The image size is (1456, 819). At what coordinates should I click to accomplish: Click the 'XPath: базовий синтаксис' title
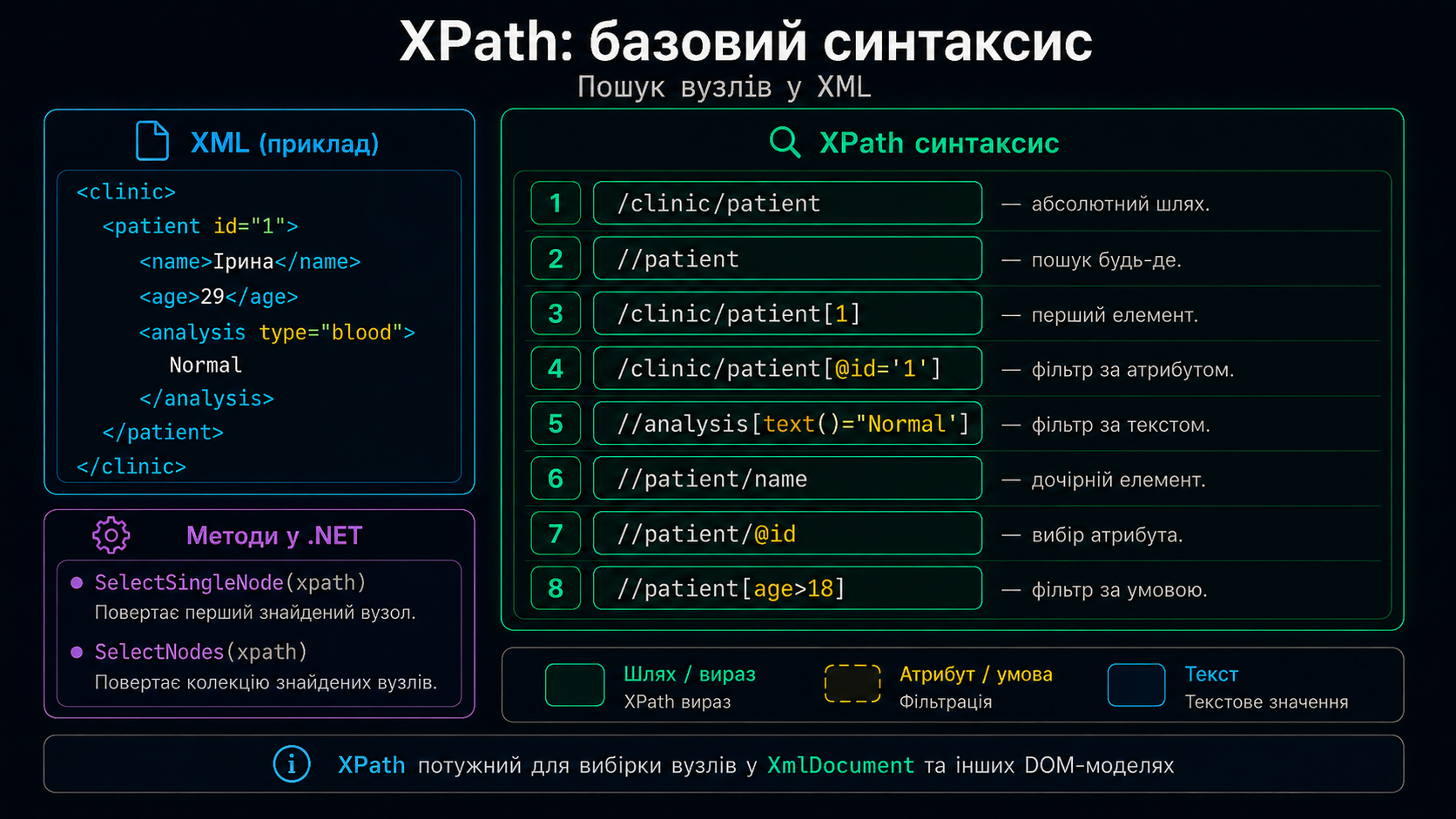[746, 41]
